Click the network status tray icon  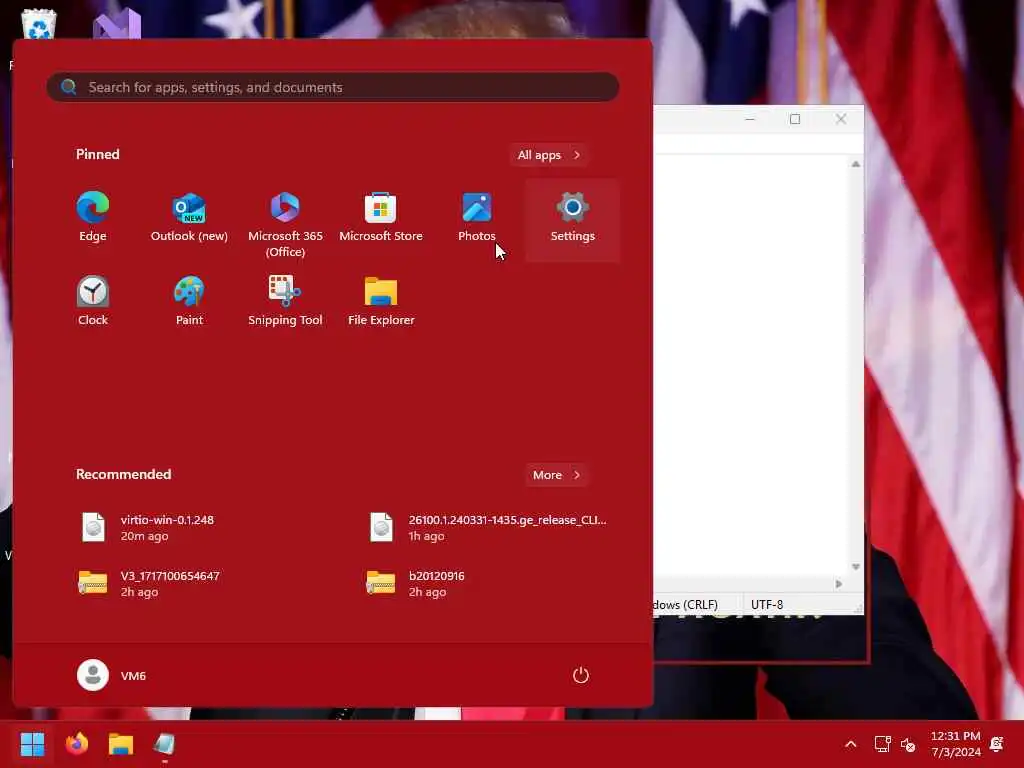(882, 744)
